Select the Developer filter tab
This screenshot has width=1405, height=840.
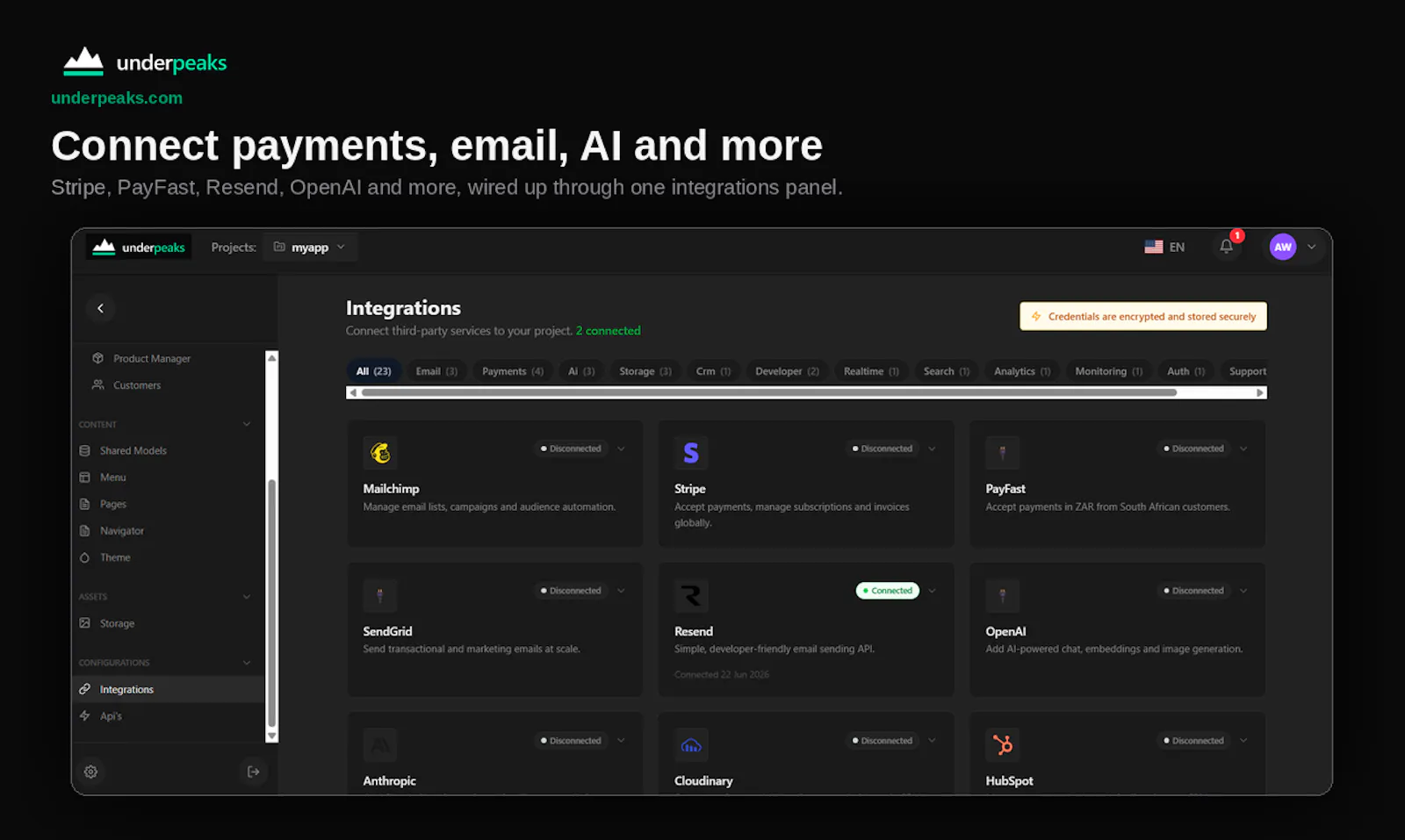pyautogui.click(x=787, y=371)
